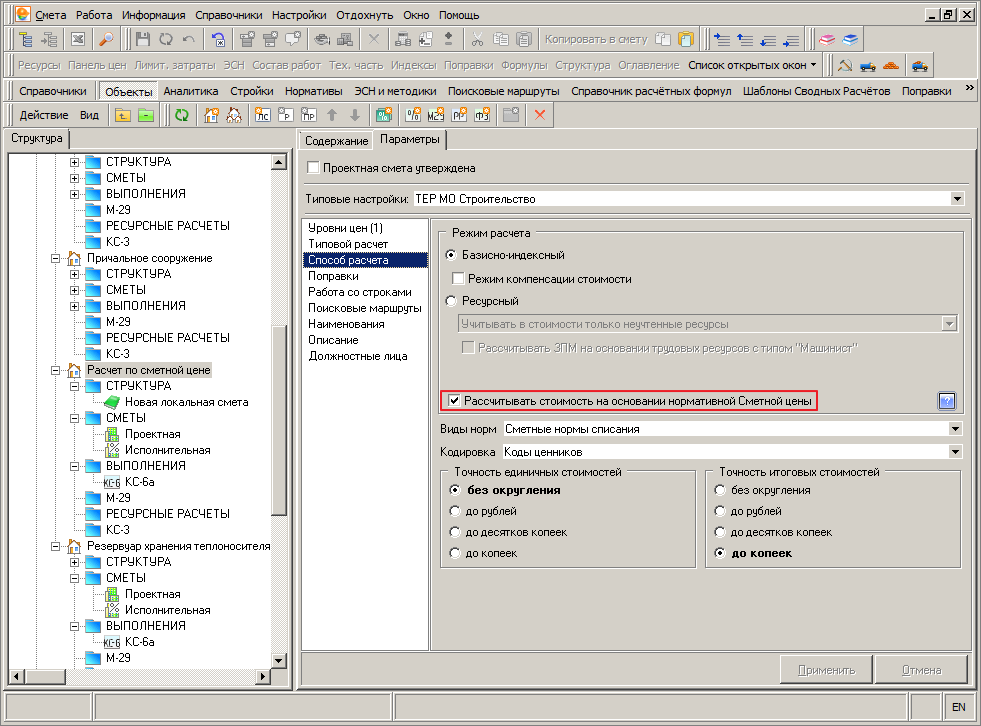Open the 'Нормативы' tab
The width and height of the screenshot is (981, 726).
point(313,91)
